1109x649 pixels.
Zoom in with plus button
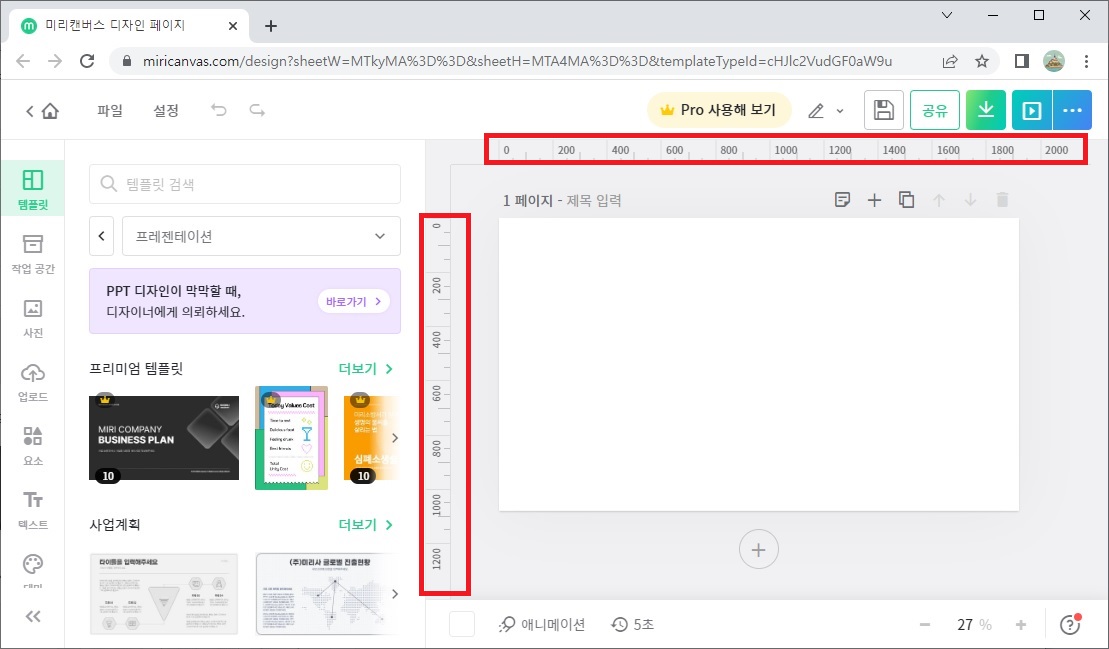[x=1021, y=624]
